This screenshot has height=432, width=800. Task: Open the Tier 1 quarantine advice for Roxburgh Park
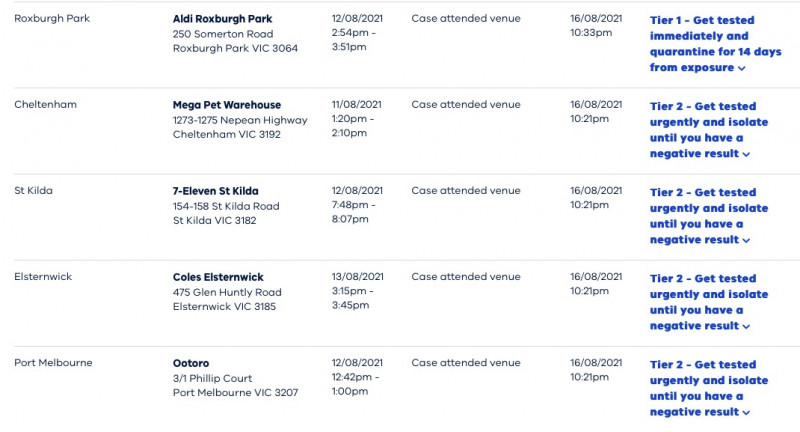tap(715, 44)
